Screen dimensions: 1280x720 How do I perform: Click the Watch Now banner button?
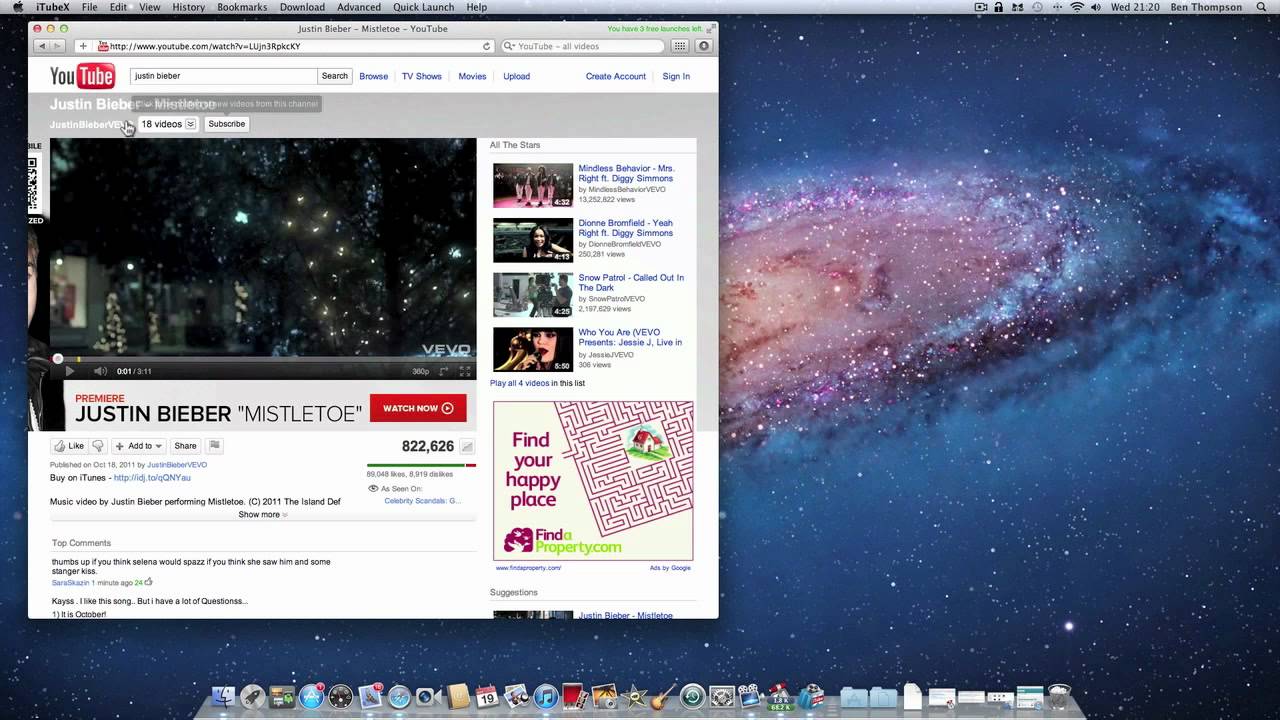point(418,408)
